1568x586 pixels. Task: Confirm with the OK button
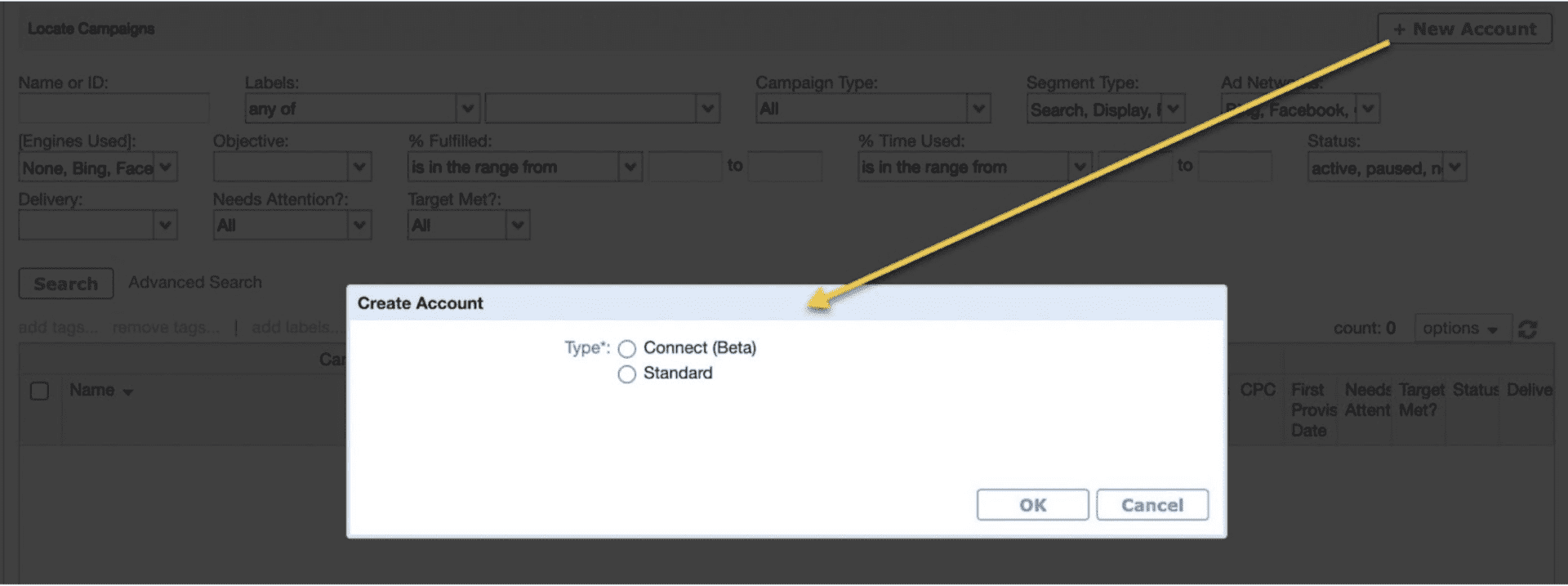click(1032, 505)
